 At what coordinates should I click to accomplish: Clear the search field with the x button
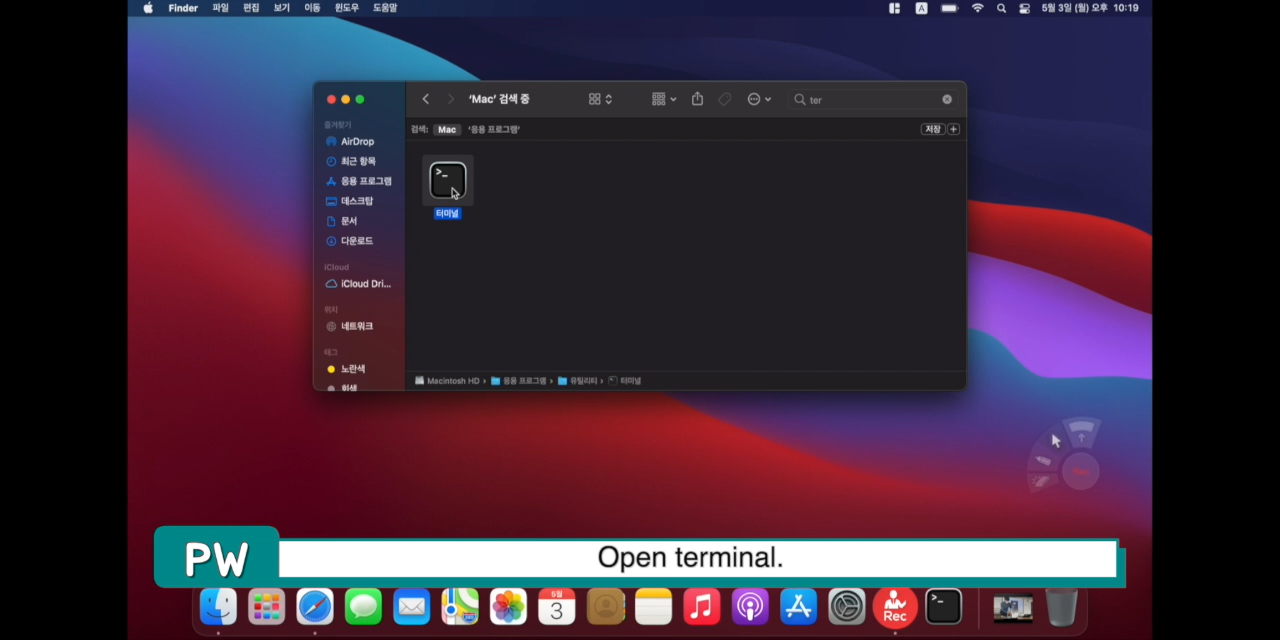coord(947,99)
